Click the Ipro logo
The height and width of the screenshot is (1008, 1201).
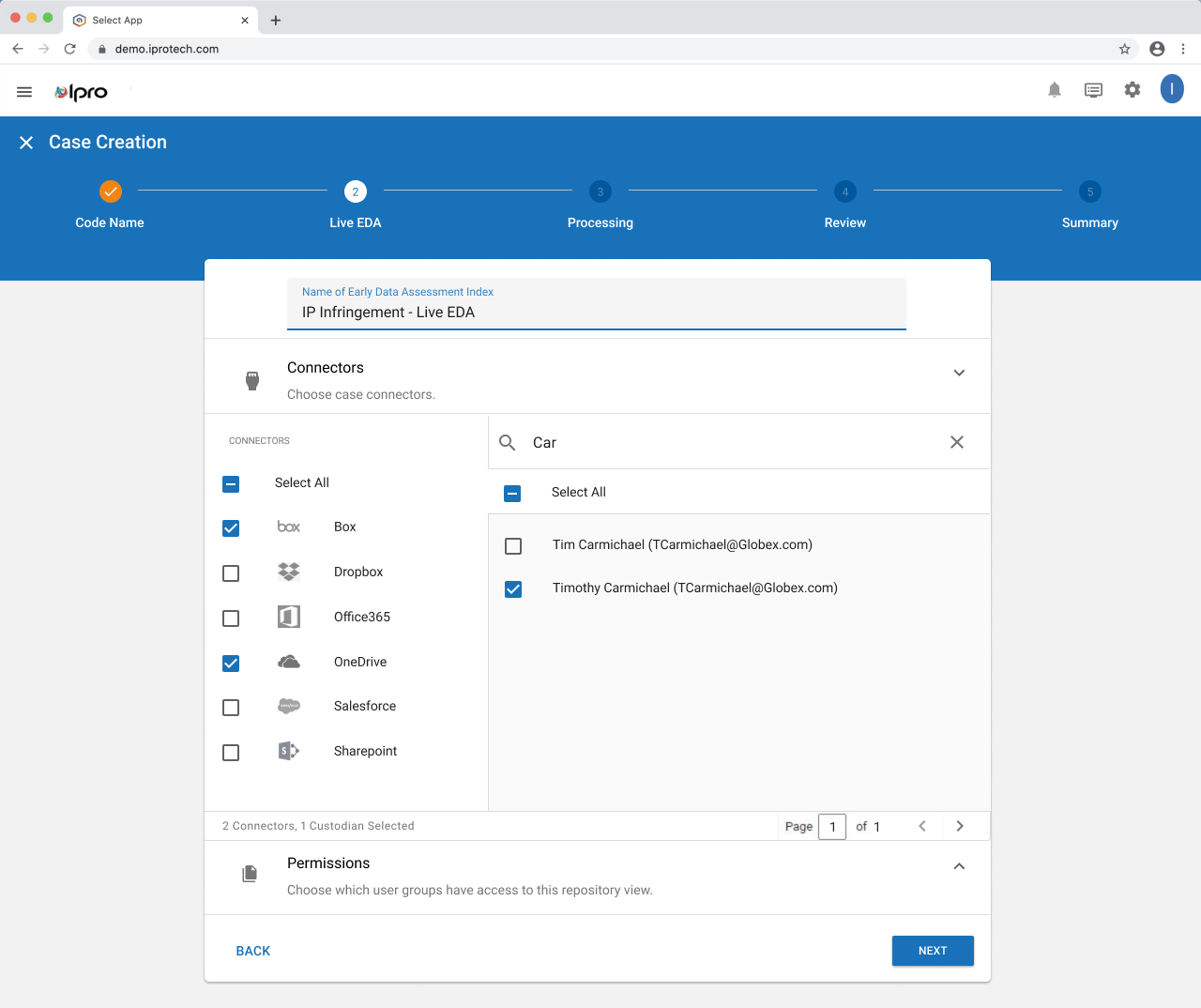click(81, 91)
